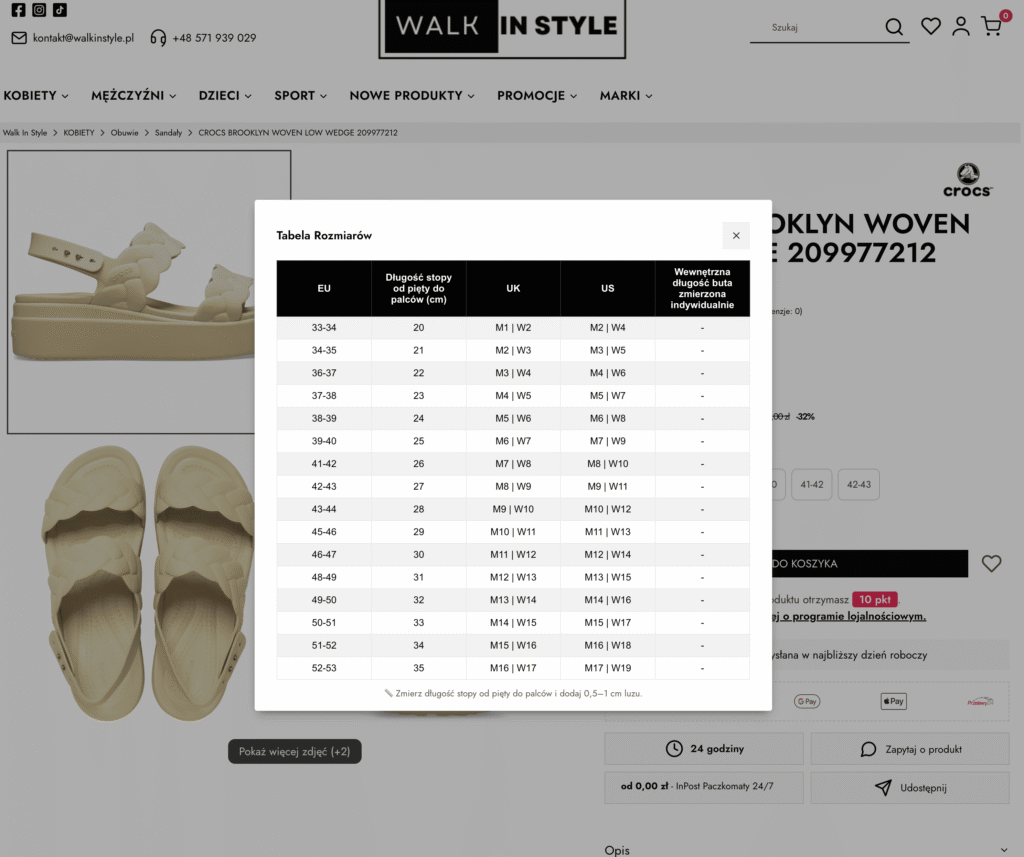
Task: Open the Facebook social icon
Action: click(18, 10)
